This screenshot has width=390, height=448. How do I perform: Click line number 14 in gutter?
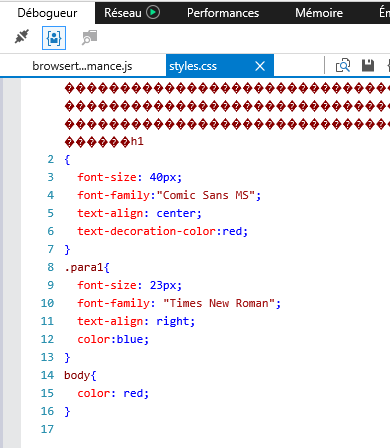47,375
